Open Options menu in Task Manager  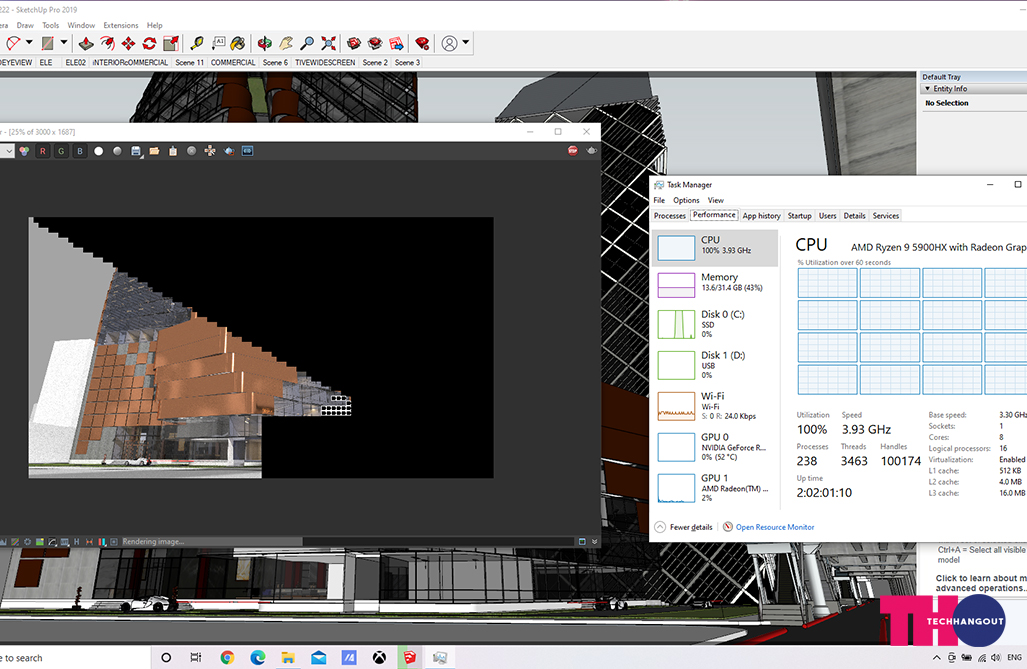tap(686, 201)
